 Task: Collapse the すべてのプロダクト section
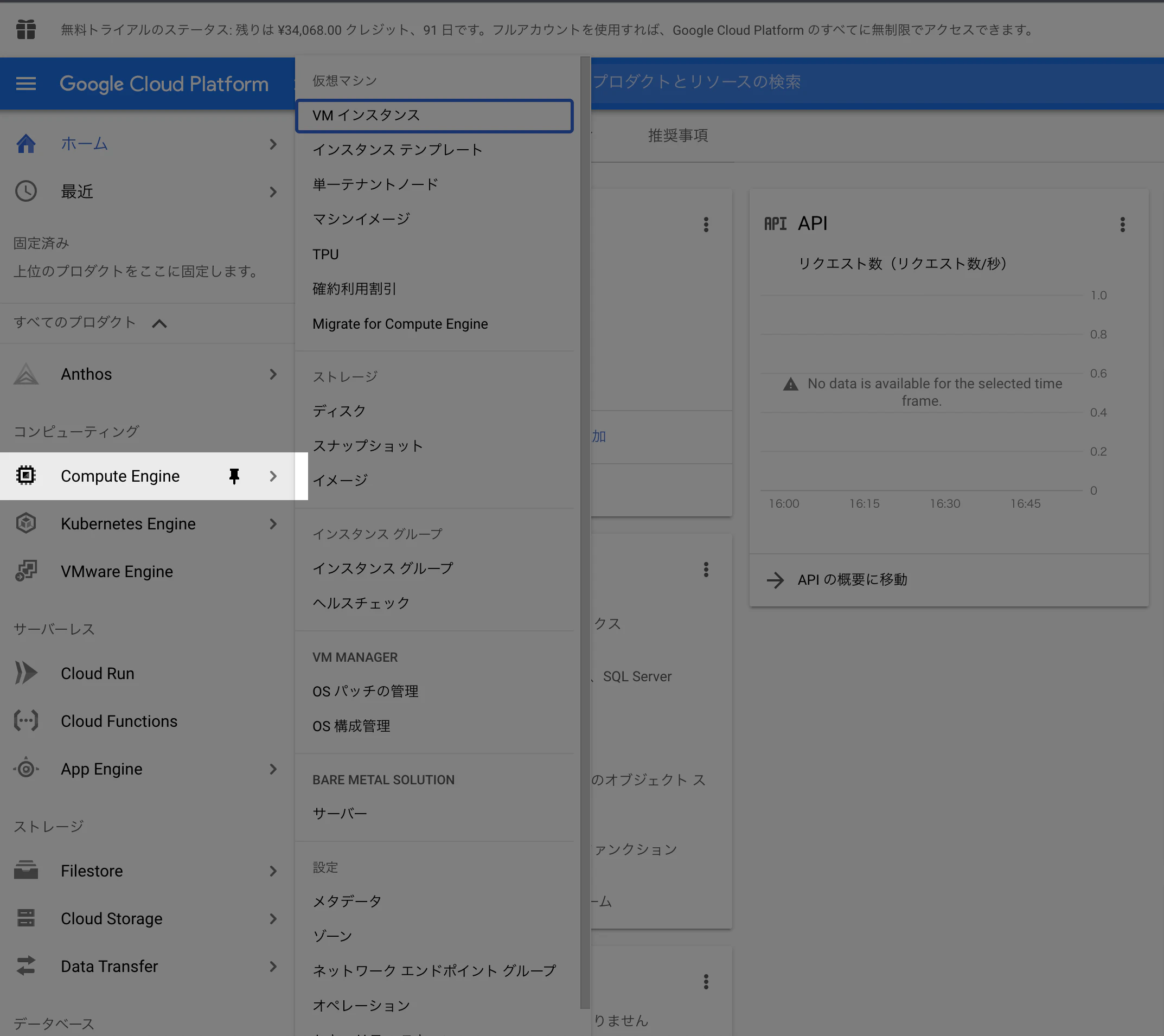159,323
